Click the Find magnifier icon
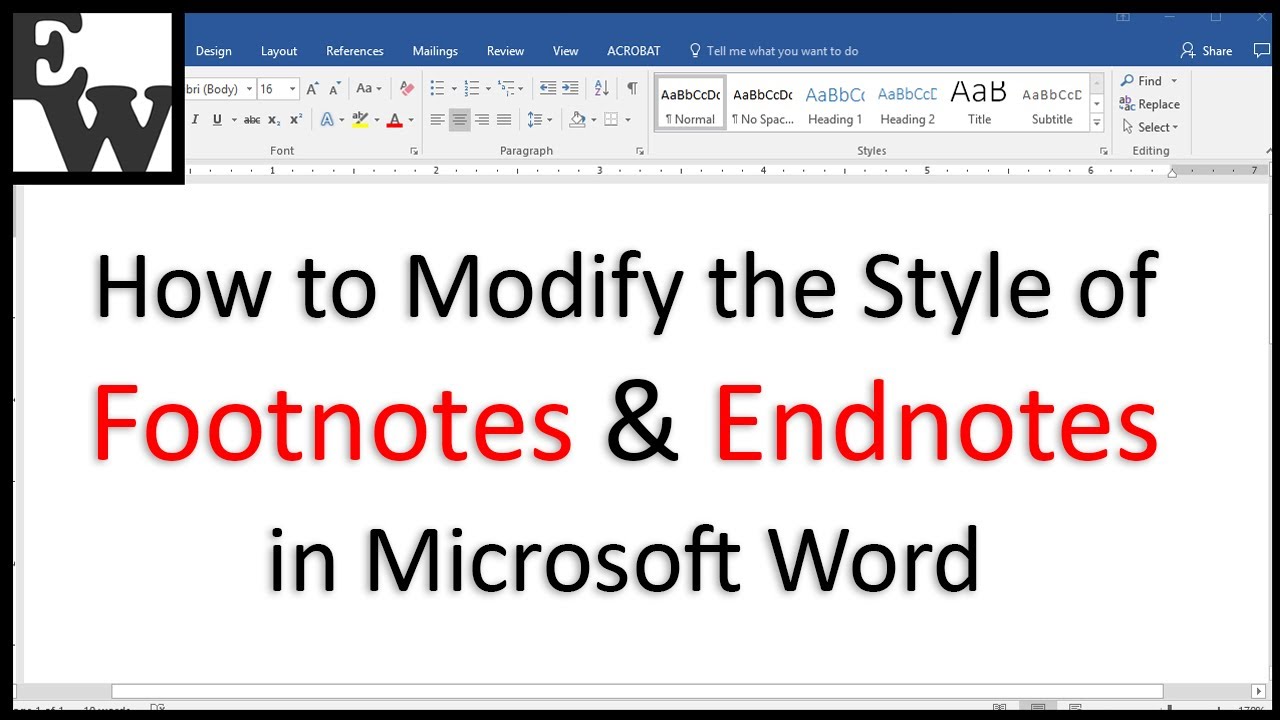This screenshot has height=720, width=1280. (1128, 81)
